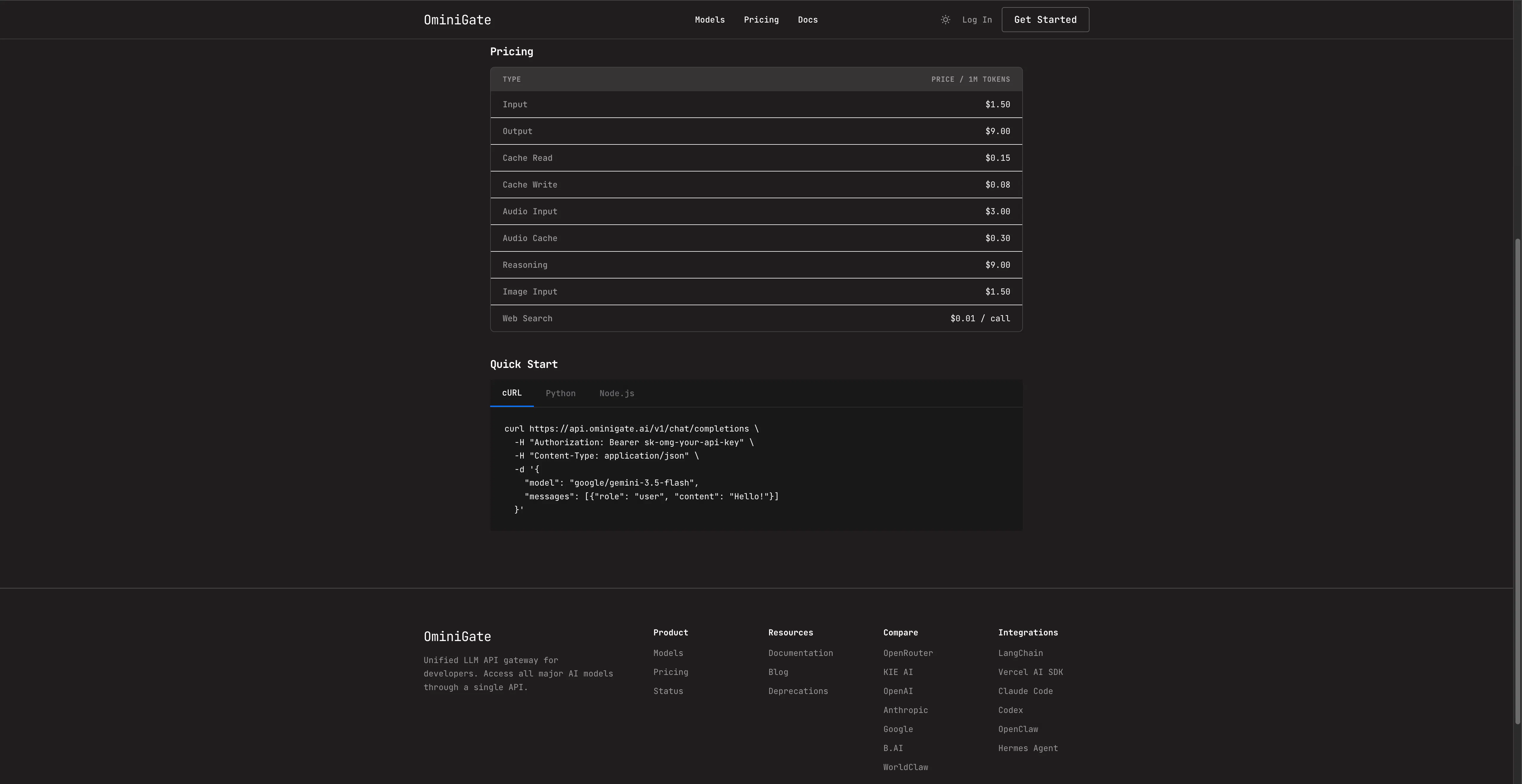Click the footer OminiGate logo

tap(457, 636)
